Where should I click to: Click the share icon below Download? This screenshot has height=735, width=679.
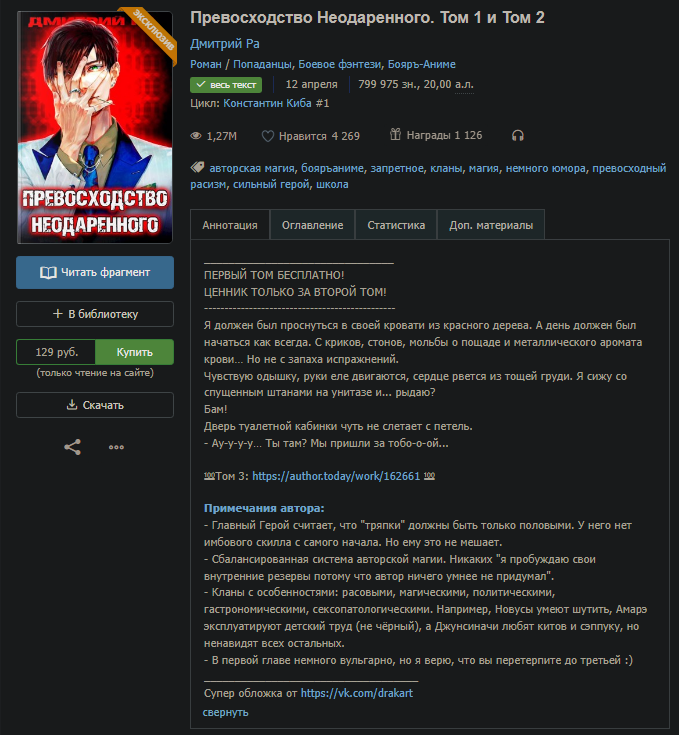click(73, 447)
